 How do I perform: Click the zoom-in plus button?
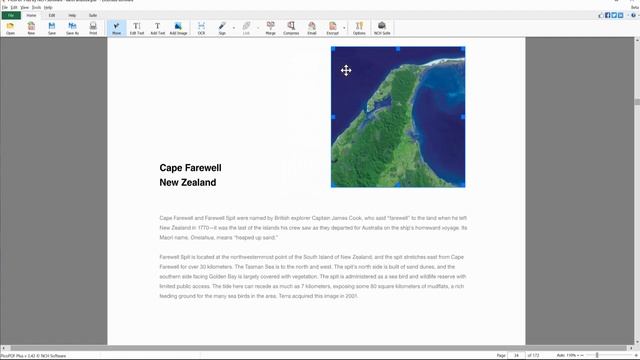pos(637,356)
